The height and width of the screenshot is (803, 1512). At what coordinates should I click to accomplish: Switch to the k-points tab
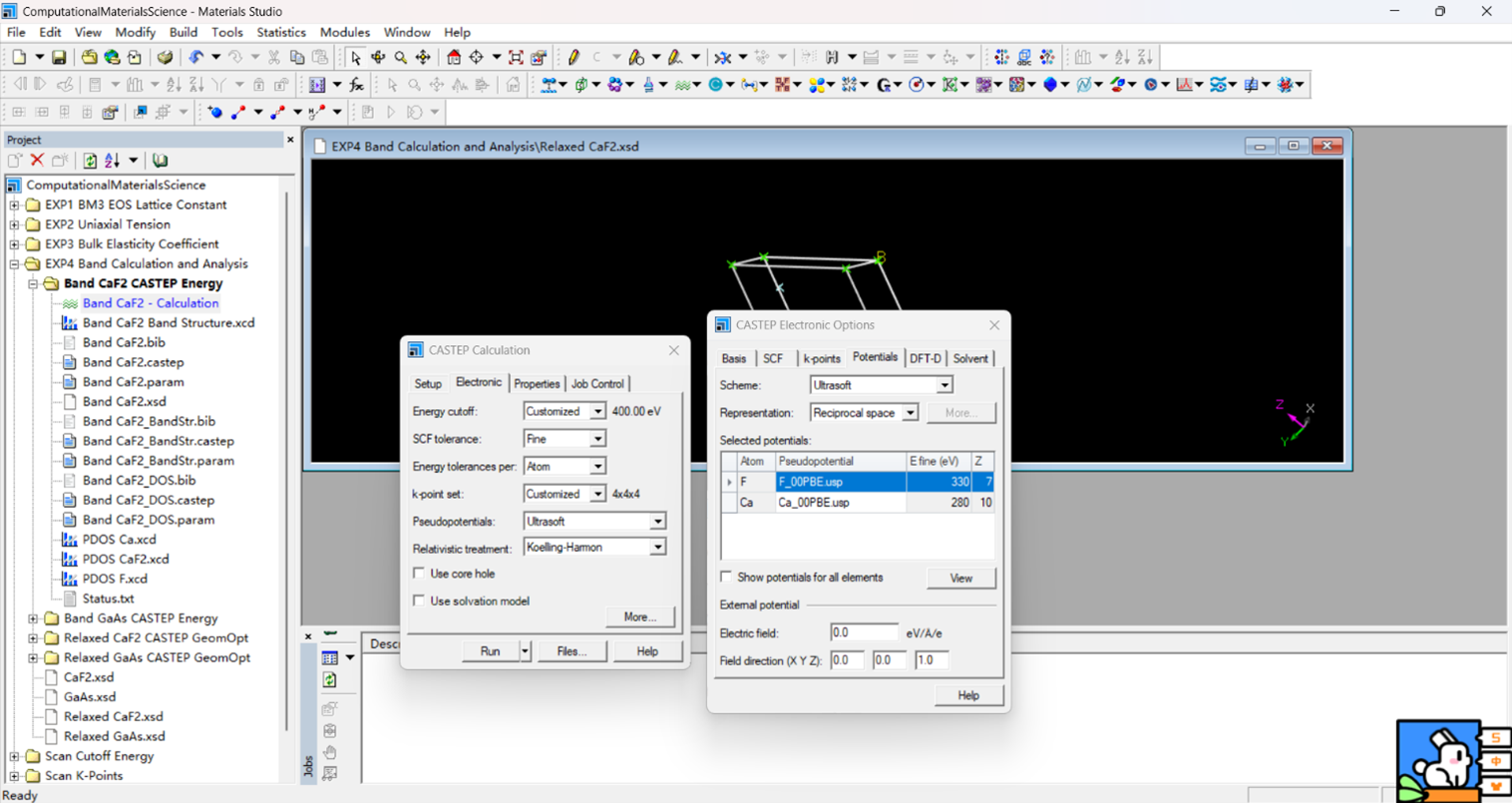pyautogui.click(x=822, y=359)
